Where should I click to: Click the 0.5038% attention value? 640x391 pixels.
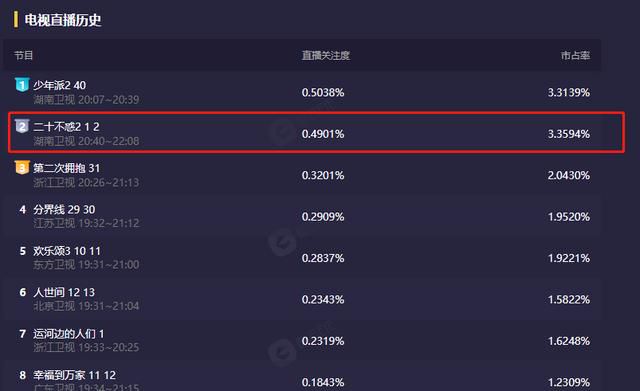click(323, 93)
